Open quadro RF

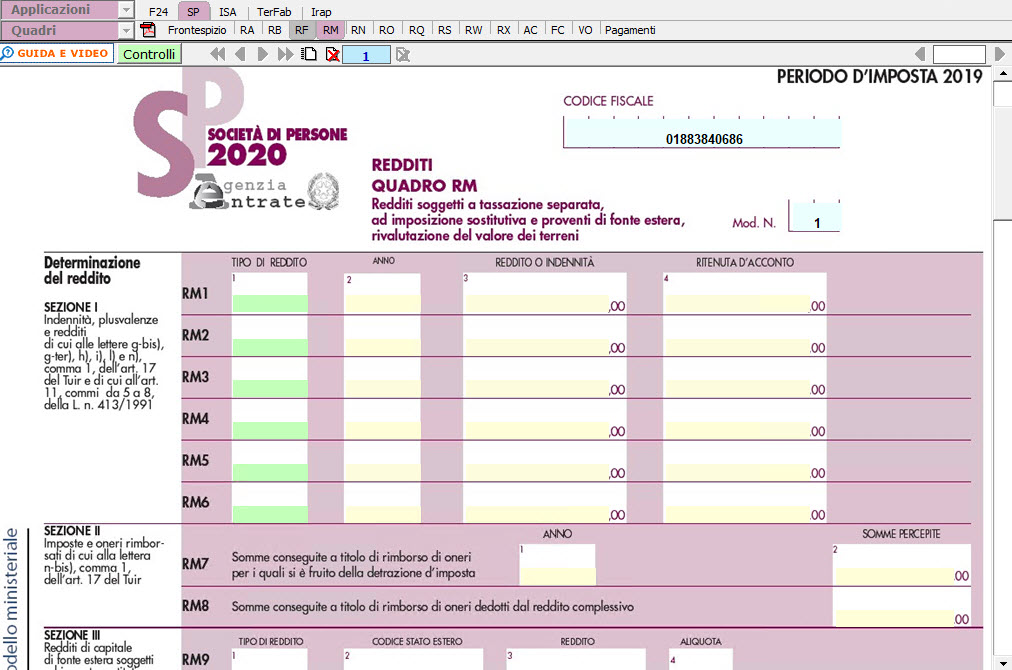click(x=301, y=30)
